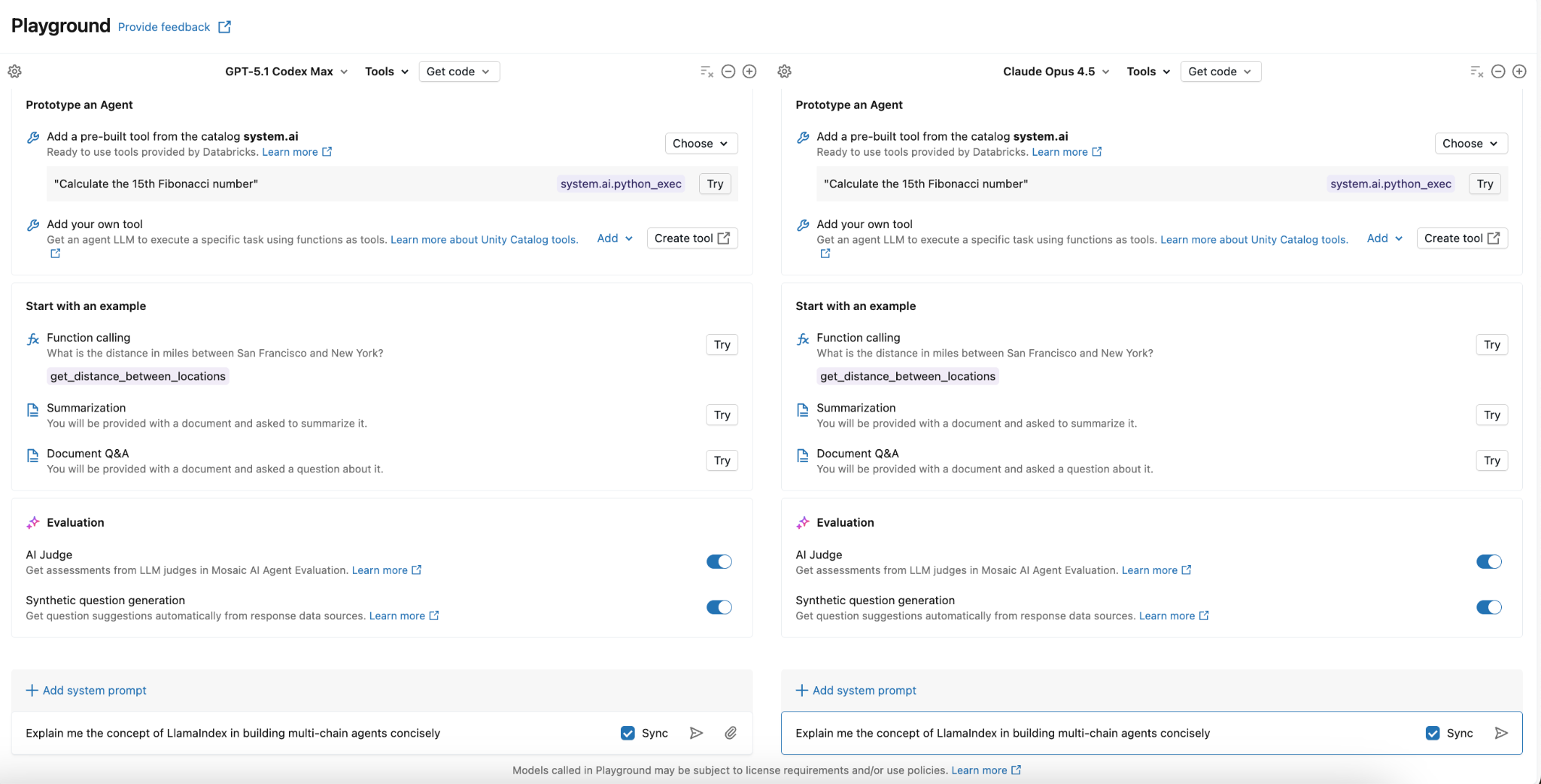Uncheck the Sync checkbox in left panel

tap(628, 733)
